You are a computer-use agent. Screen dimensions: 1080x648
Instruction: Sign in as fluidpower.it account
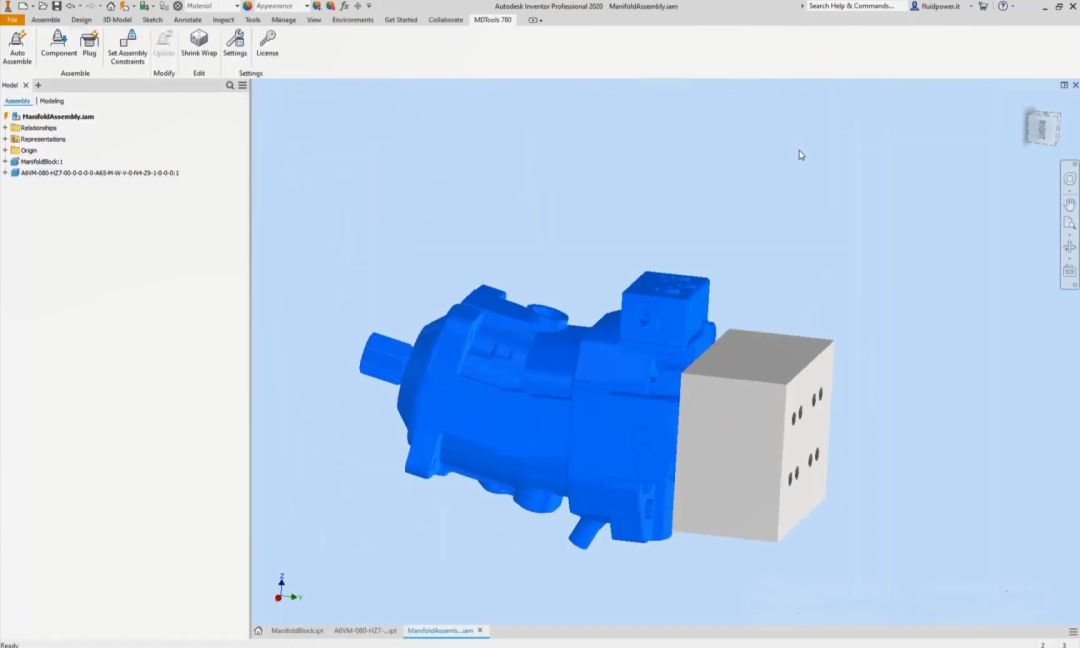coord(940,6)
